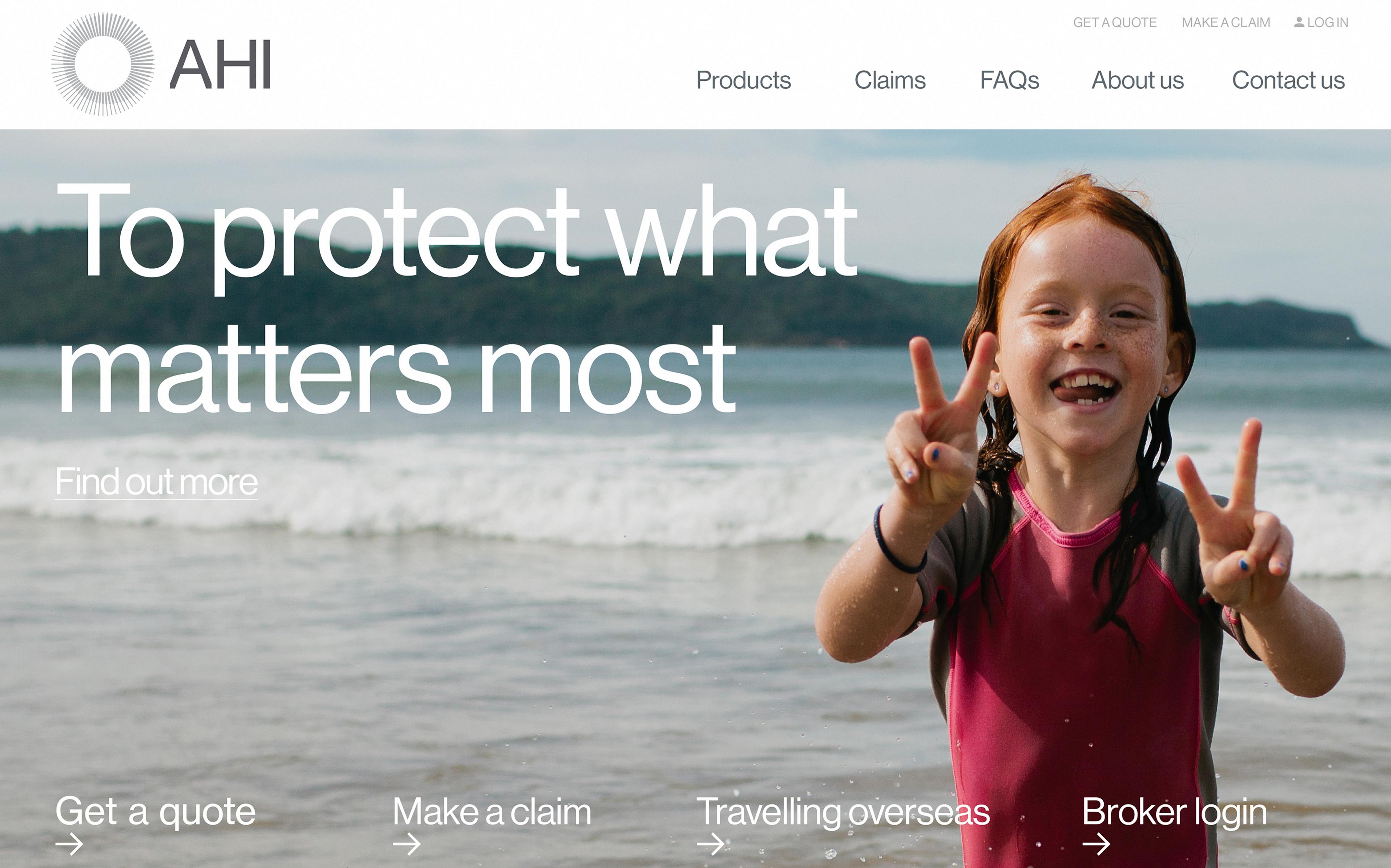Open the About us section
This screenshot has width=1391, height=868.
(1137, 80)
